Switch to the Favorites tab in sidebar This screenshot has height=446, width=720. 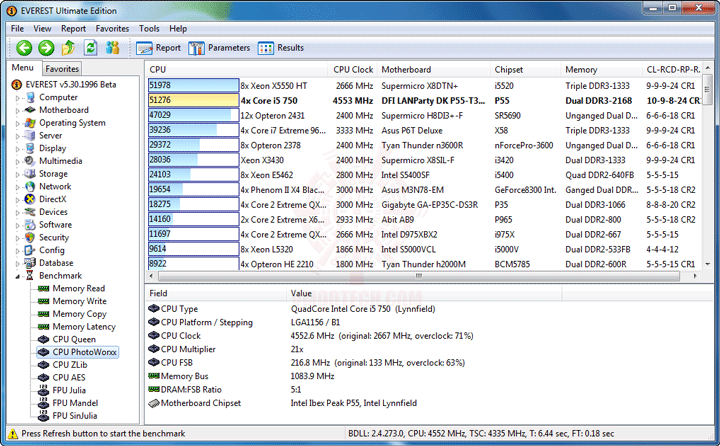[62, 69]
